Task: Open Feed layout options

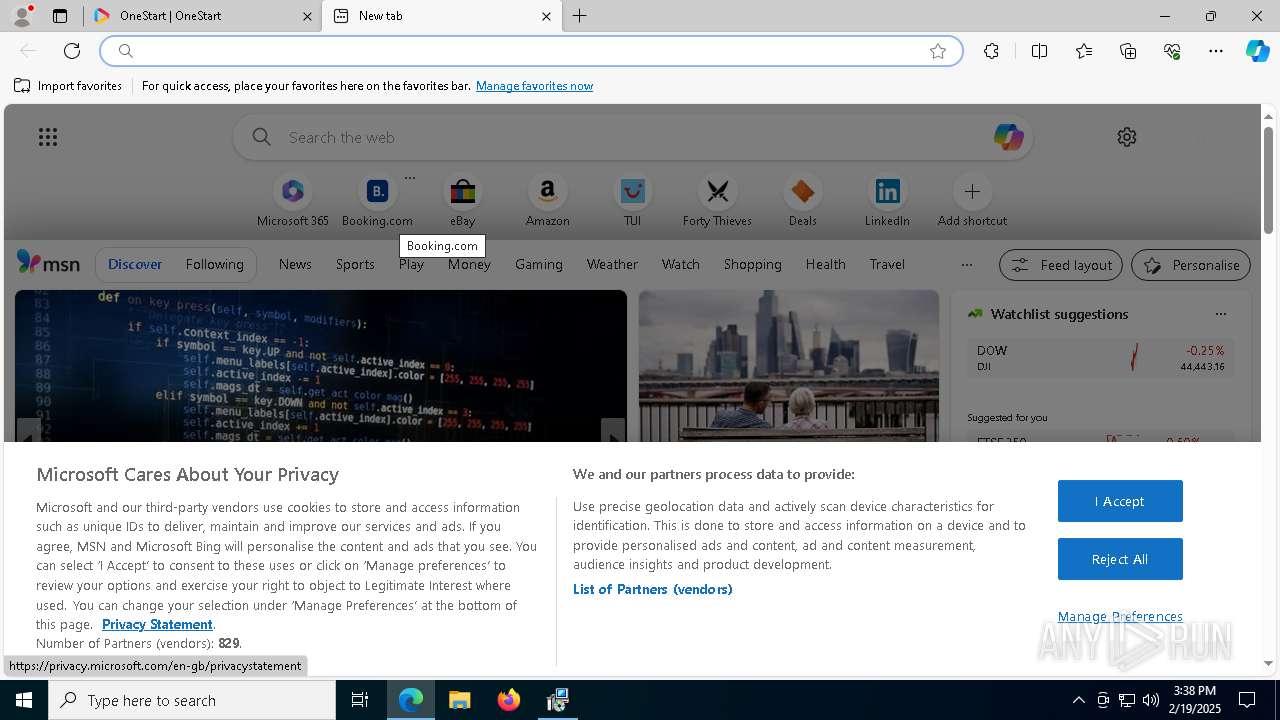Action: (x=1062, y=265)
